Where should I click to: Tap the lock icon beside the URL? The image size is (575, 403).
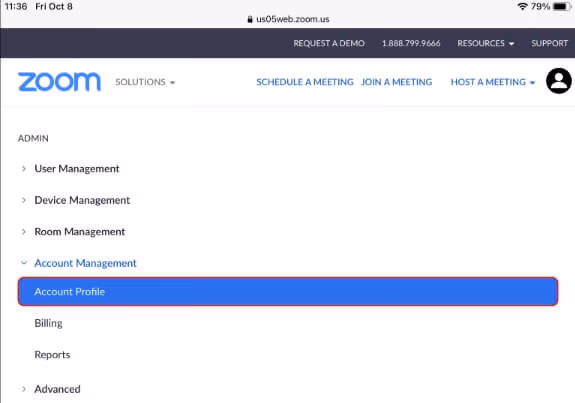pyautogui.click(x=250, y=19)
